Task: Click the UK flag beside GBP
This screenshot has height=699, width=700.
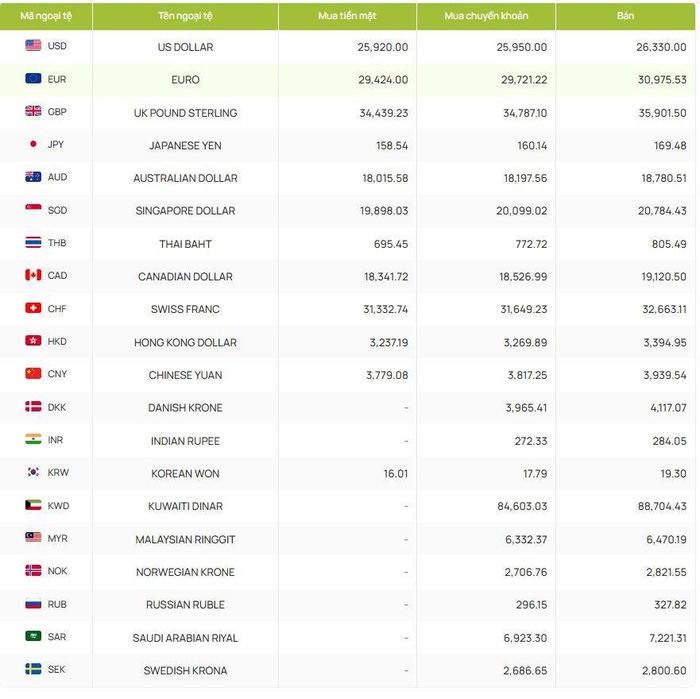Action: (33, 111)
